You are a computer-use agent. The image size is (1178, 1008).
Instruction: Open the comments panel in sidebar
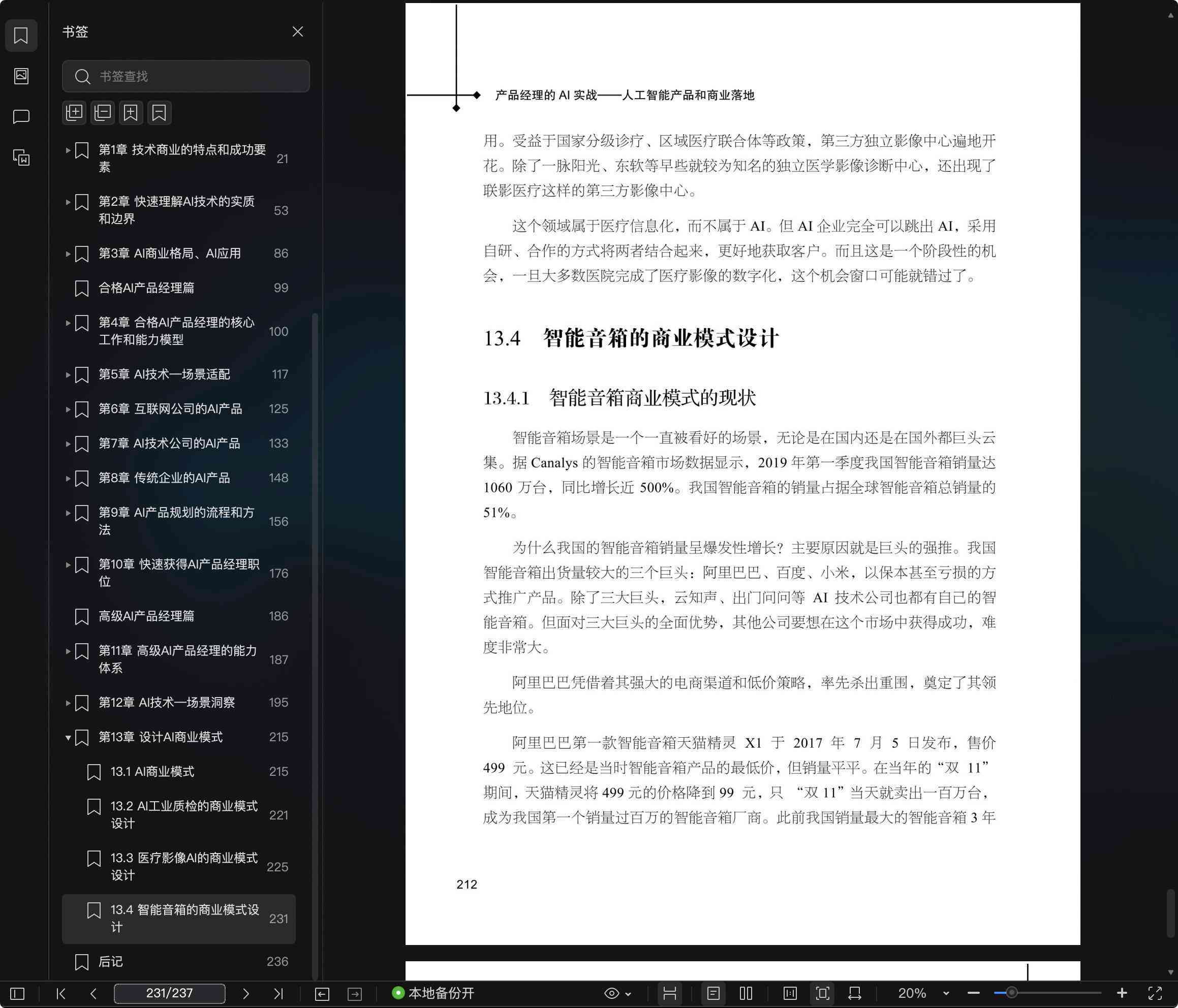(x=21, y=116)
